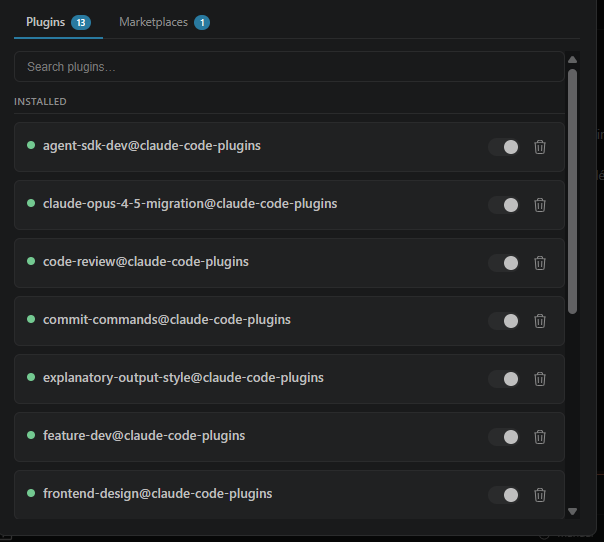Select the Plugins tab
Screen dimensions: 604x542
pyautogui.click(x=58, y=22)
